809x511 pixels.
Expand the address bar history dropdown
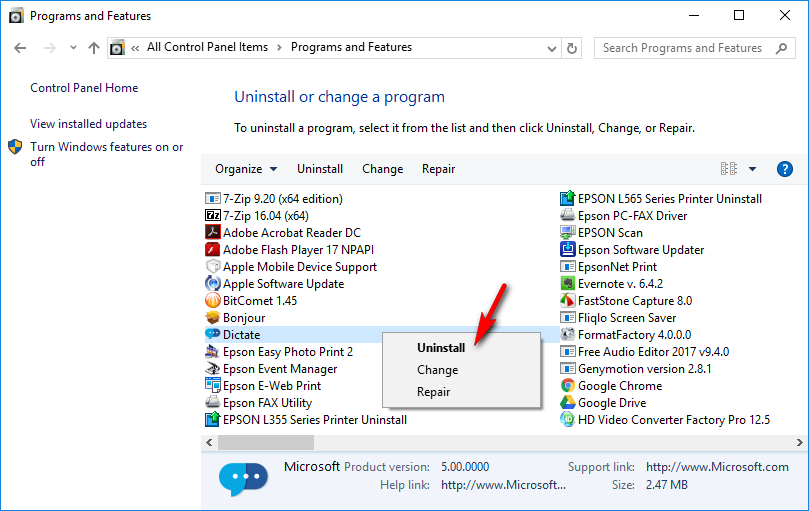tap(552, 49)
